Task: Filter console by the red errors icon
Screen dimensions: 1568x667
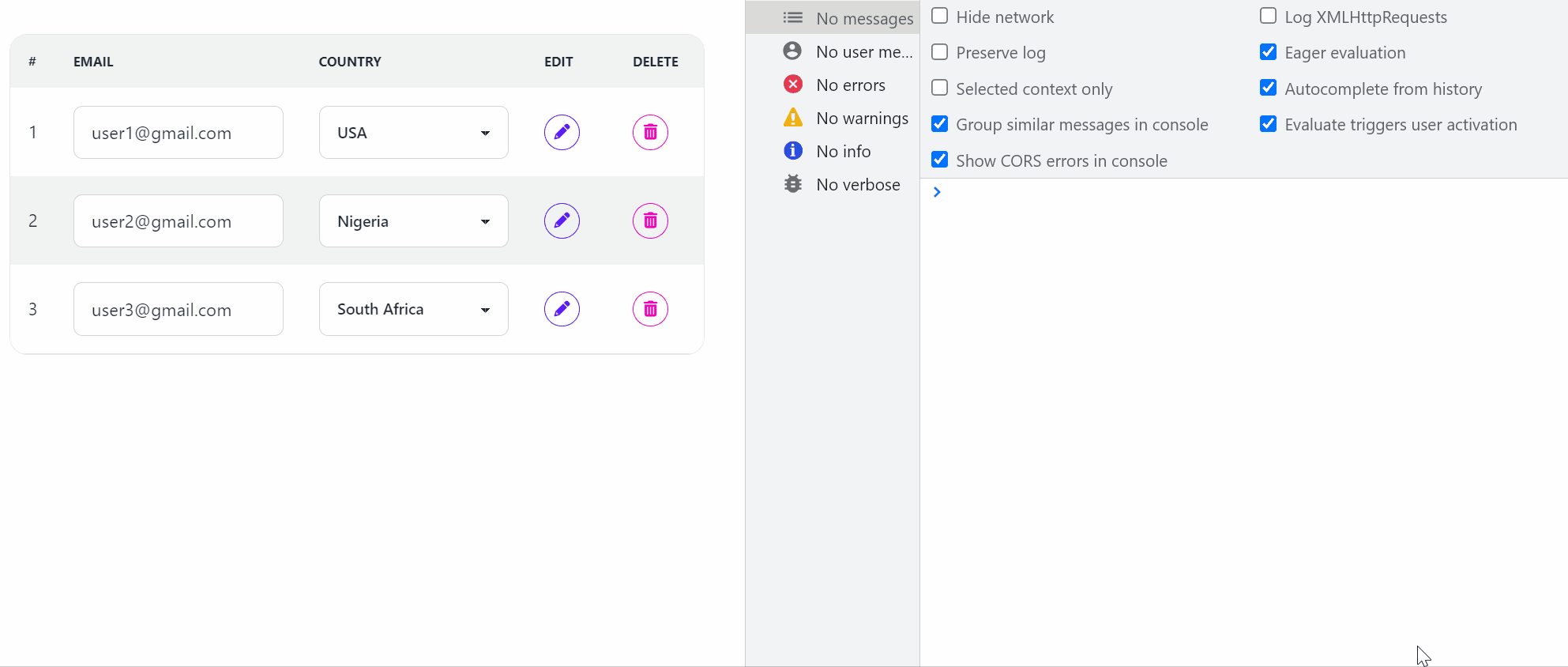Action: (793, 85)
